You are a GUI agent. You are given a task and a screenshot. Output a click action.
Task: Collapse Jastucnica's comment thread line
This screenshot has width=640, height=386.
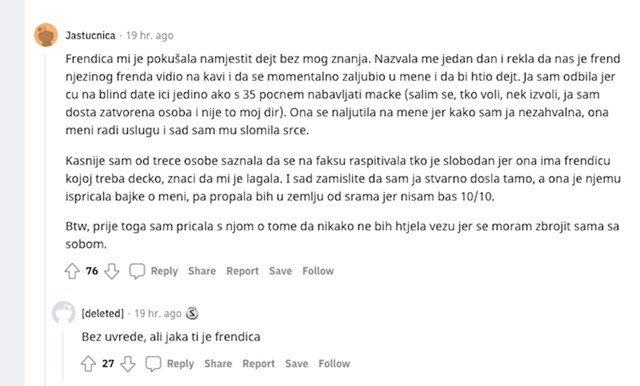(x=45, y=218)
